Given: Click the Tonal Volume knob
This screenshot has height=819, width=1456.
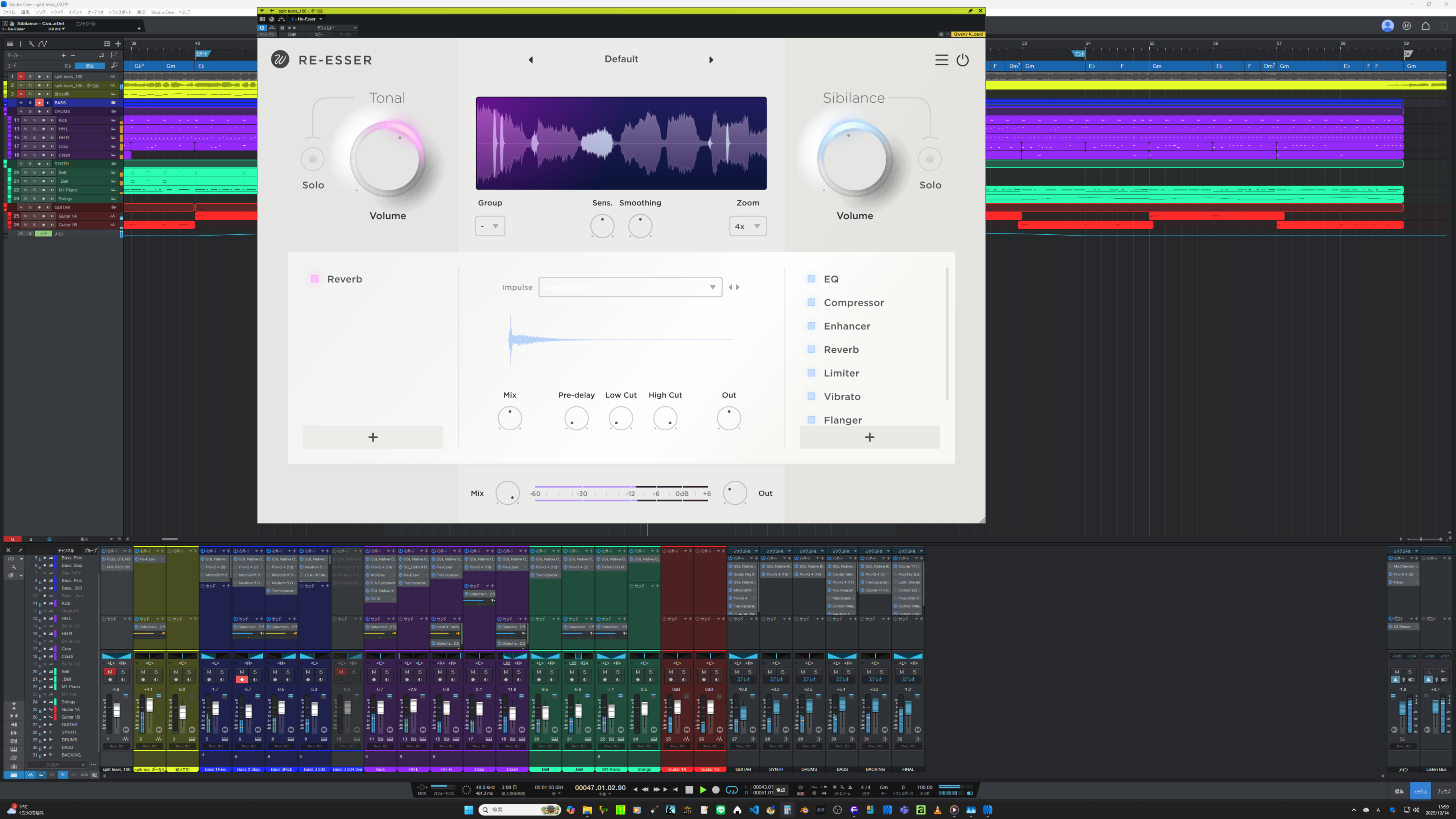Looking at the screenshot, I should [x=387, y=159].
